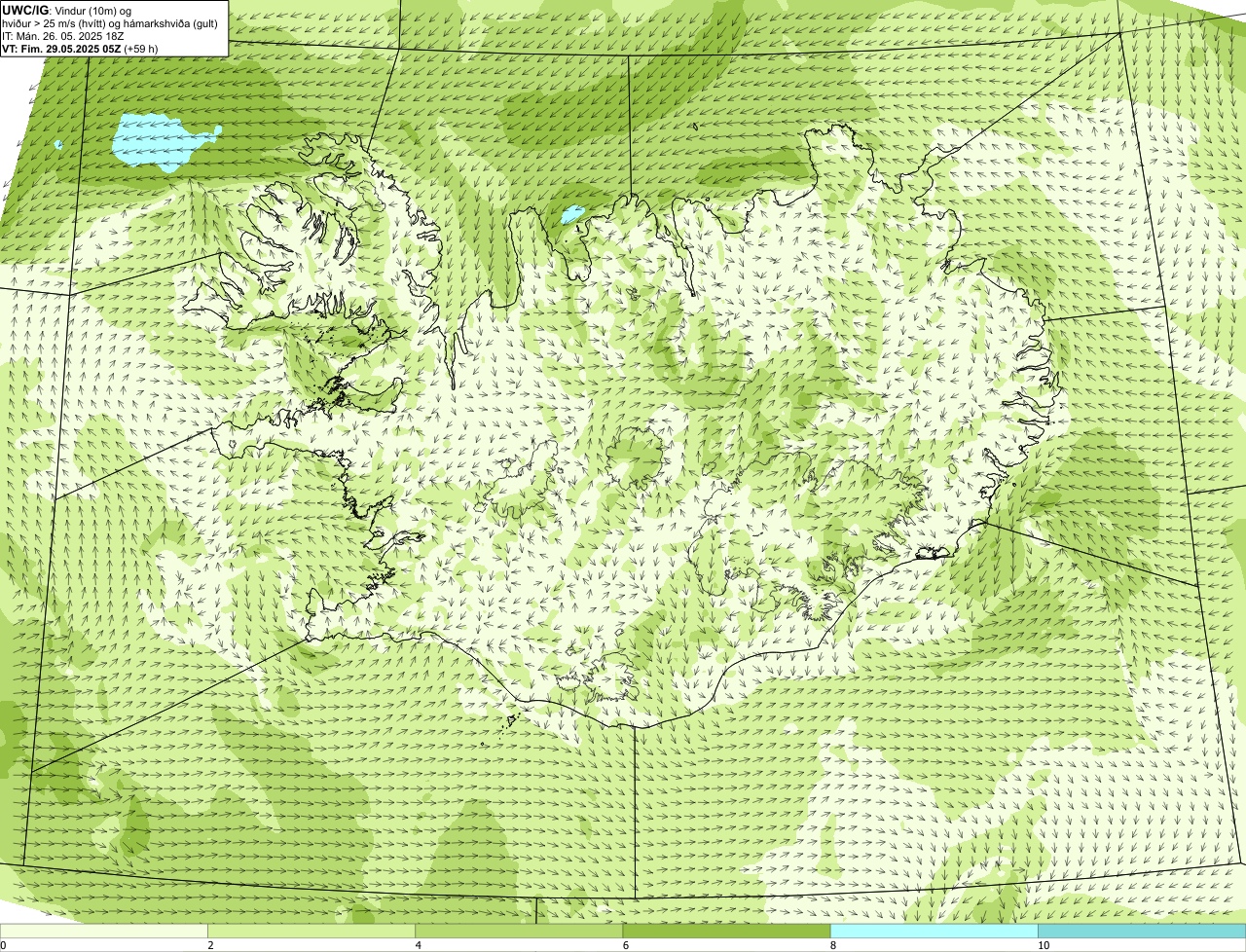Click the '8' scale label under color bar

(832, 945)
